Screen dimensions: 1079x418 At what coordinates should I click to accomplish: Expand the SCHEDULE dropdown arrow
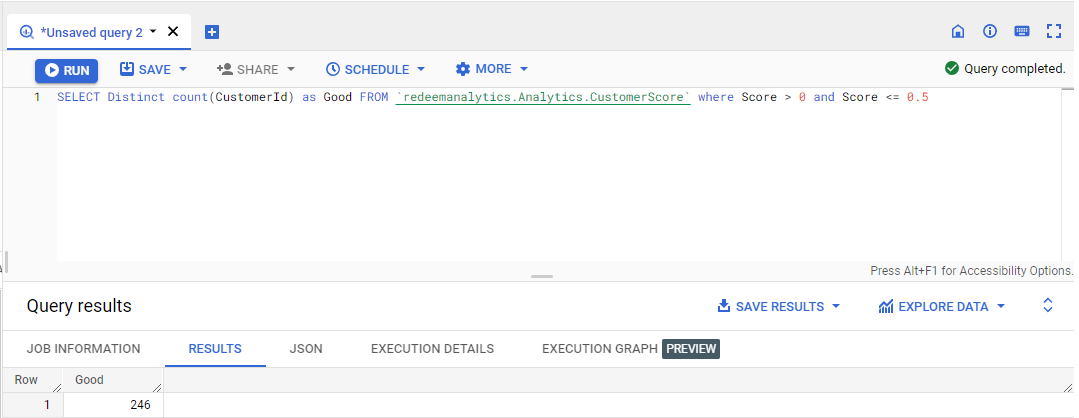point(420,70)
